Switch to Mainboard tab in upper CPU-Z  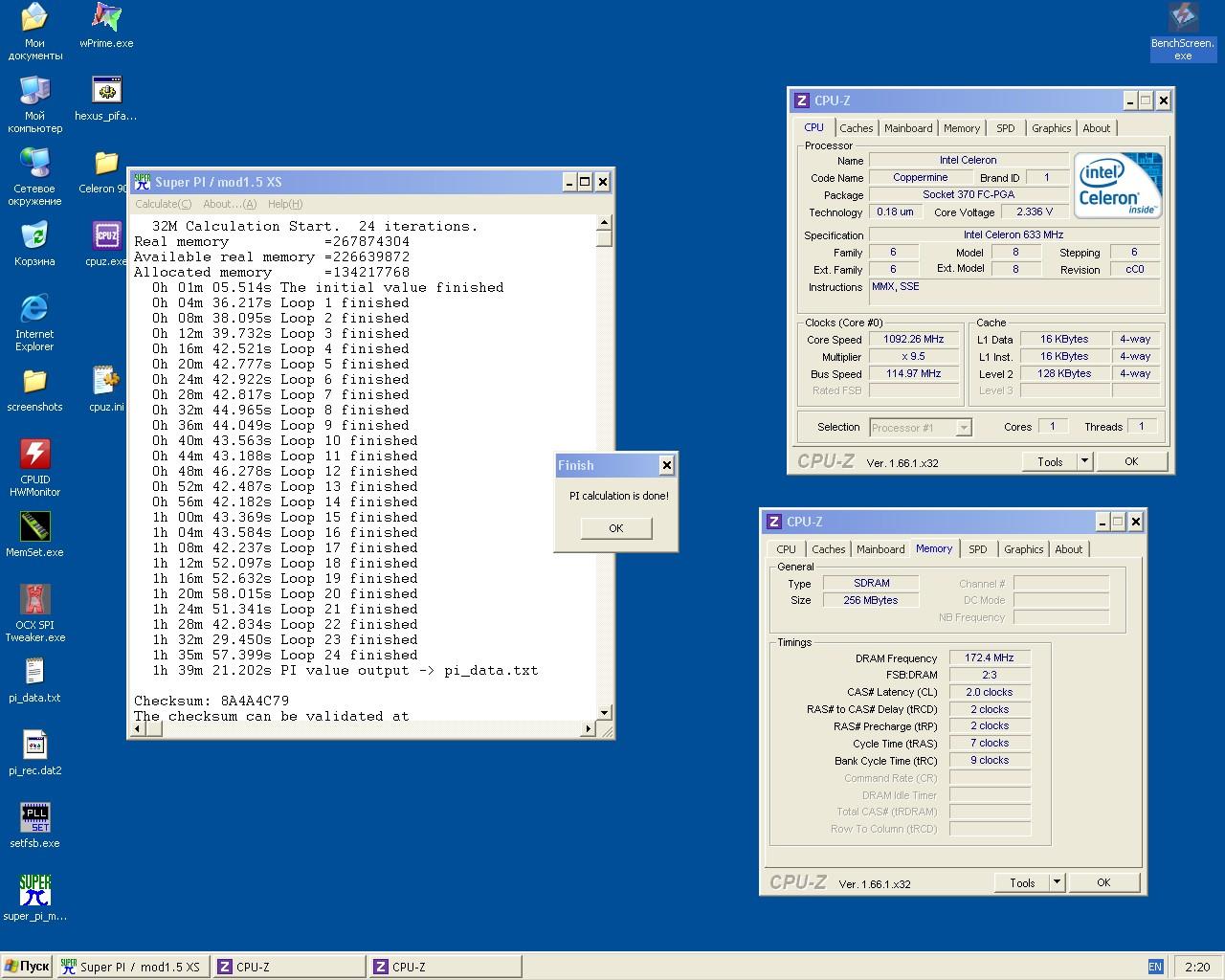908,128
